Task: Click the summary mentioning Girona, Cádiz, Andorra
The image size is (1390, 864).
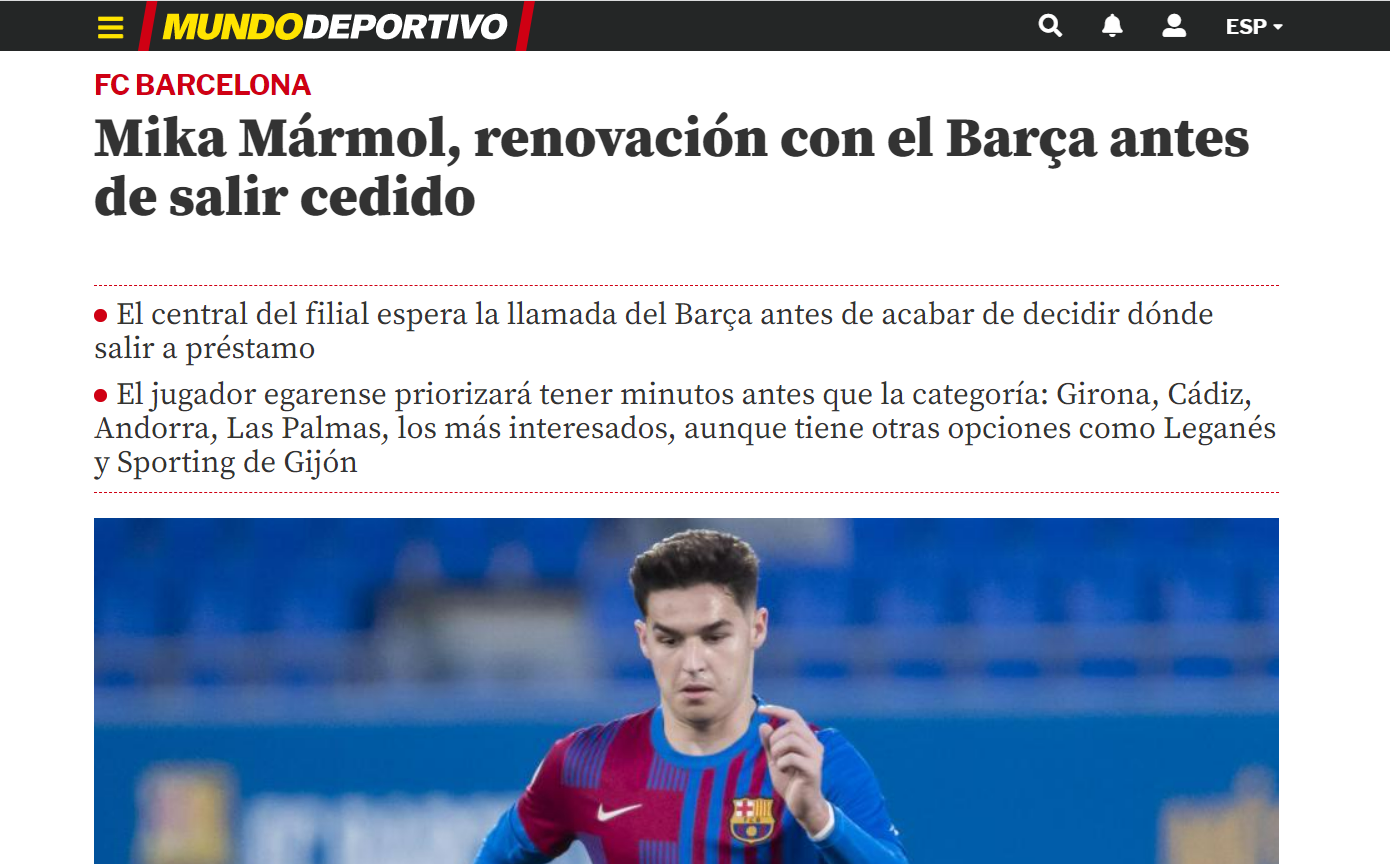Action: (x=686, y=429)
